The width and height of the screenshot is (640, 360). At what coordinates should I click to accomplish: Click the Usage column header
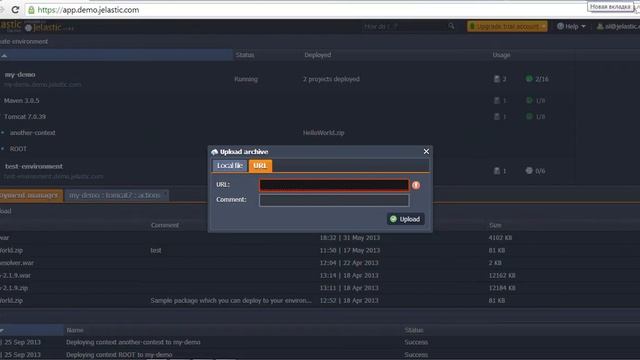501,55
